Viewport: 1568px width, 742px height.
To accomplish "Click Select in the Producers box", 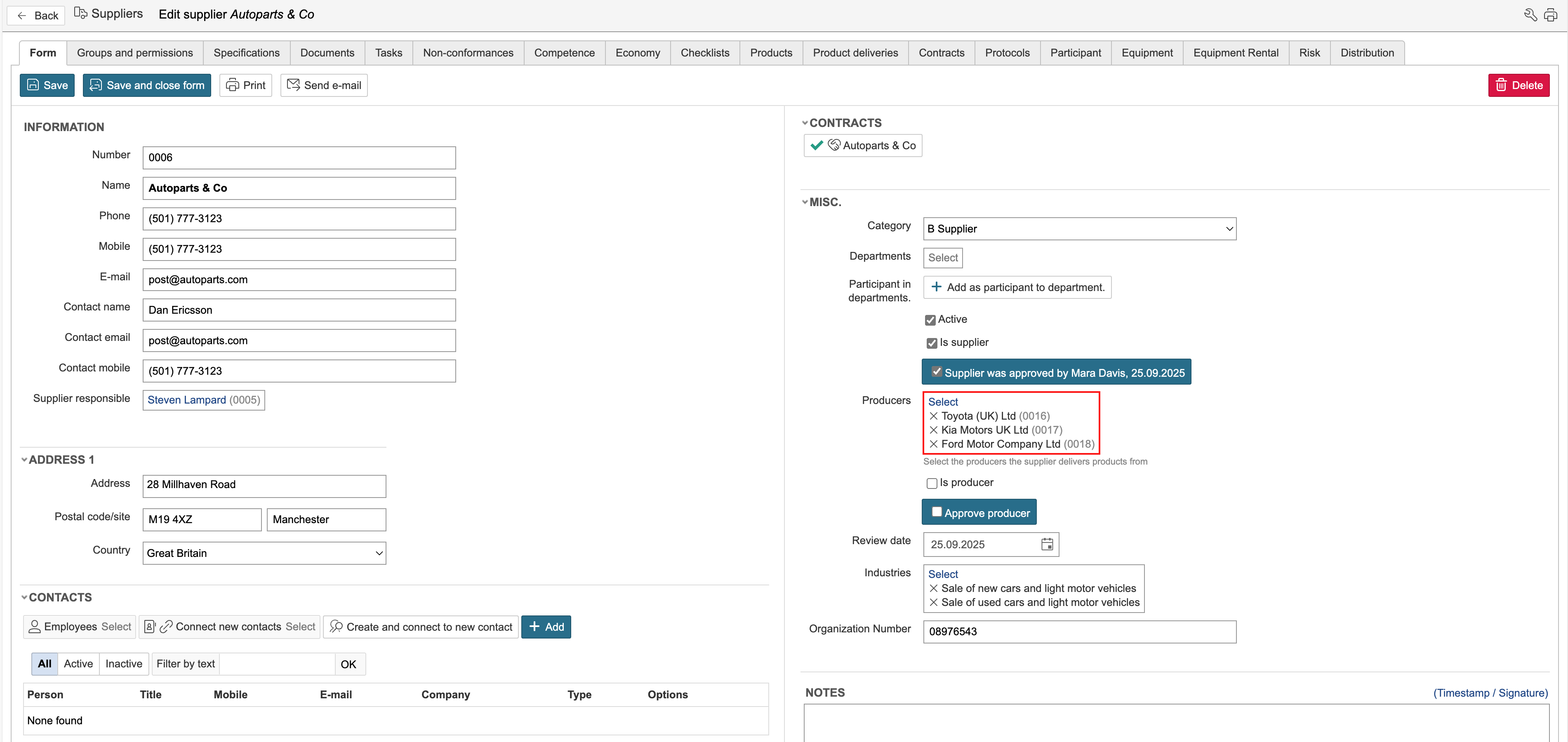I will (x=943, y=402).
